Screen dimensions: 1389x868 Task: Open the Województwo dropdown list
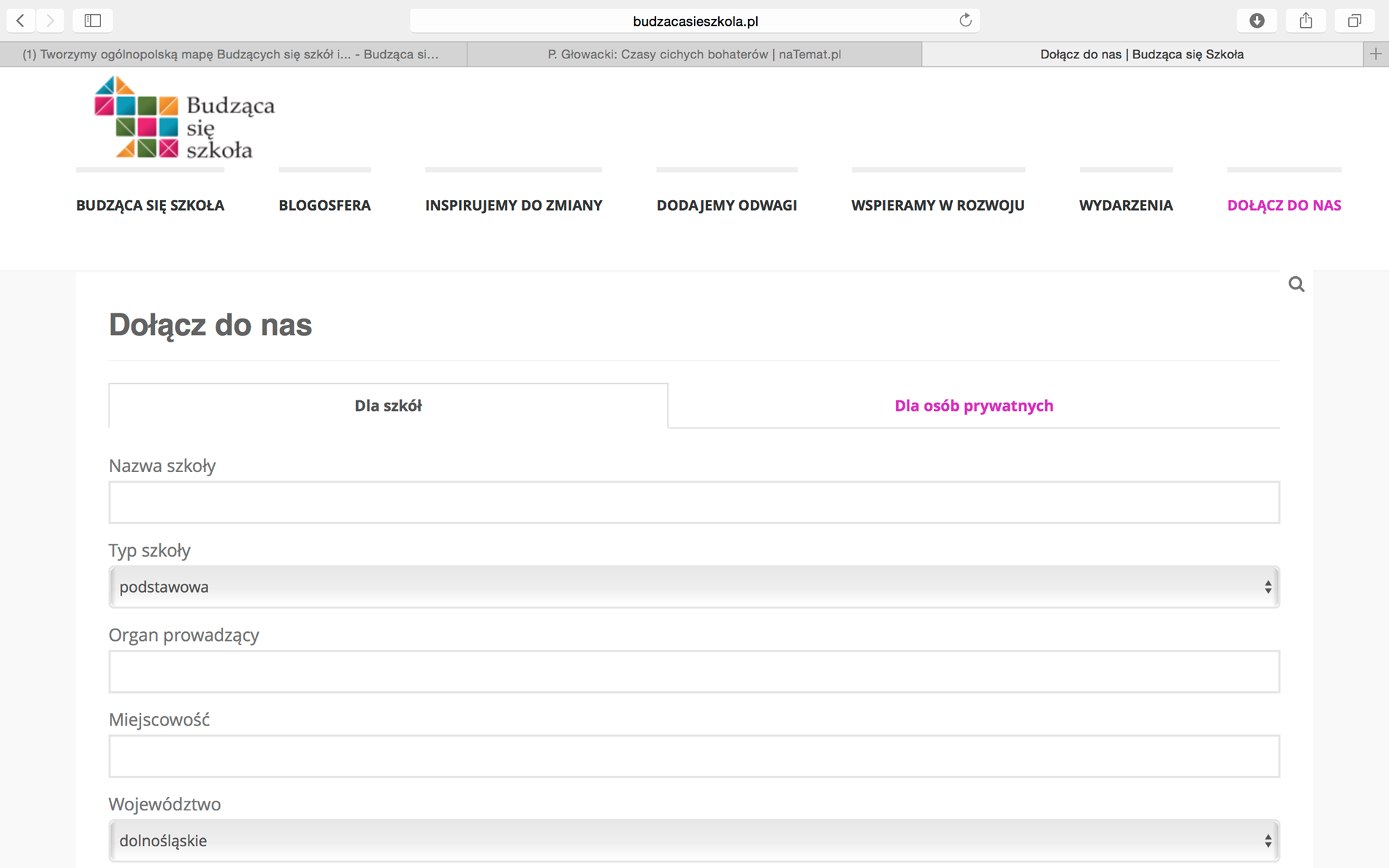click(694, 840)
